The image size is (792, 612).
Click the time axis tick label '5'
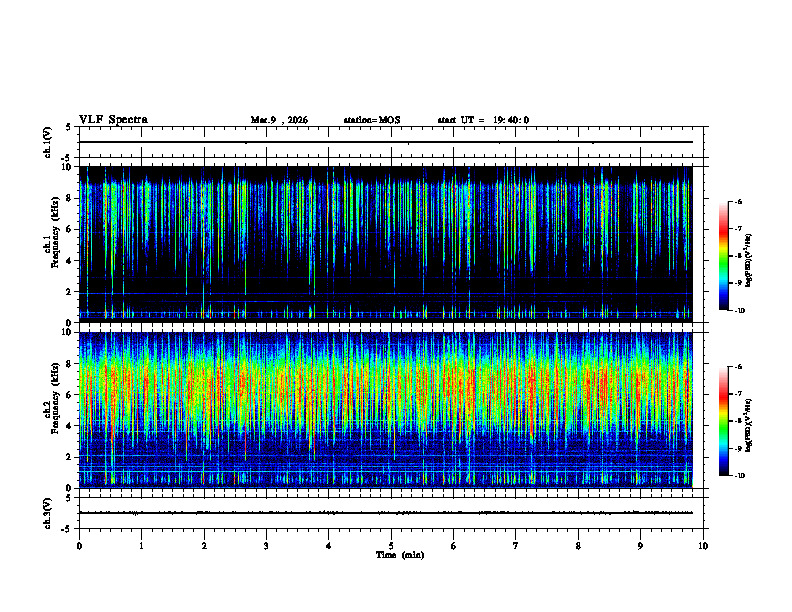pos(391,546)
